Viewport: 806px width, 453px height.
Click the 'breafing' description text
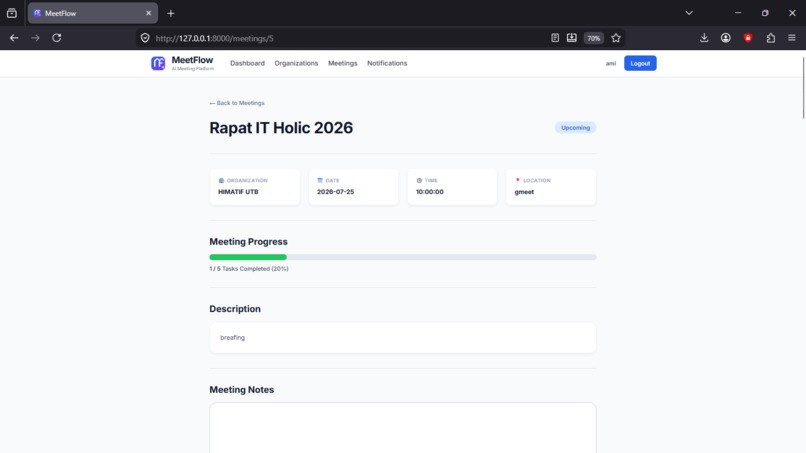(232, 338)
